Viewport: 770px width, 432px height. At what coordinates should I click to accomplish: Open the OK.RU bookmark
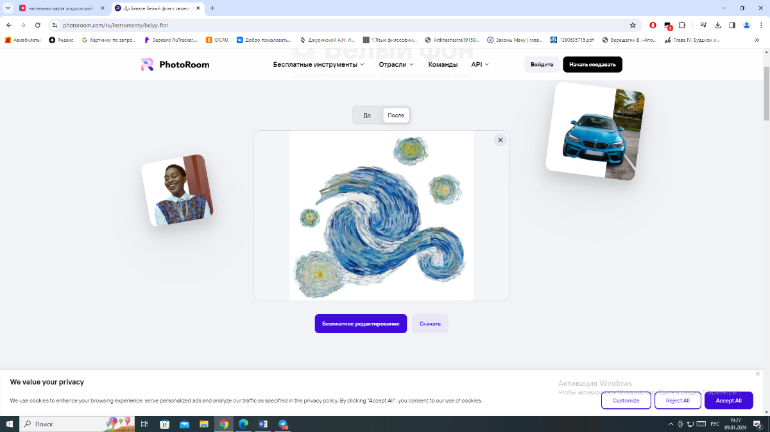pyautogui.click(x=217, y=40)
